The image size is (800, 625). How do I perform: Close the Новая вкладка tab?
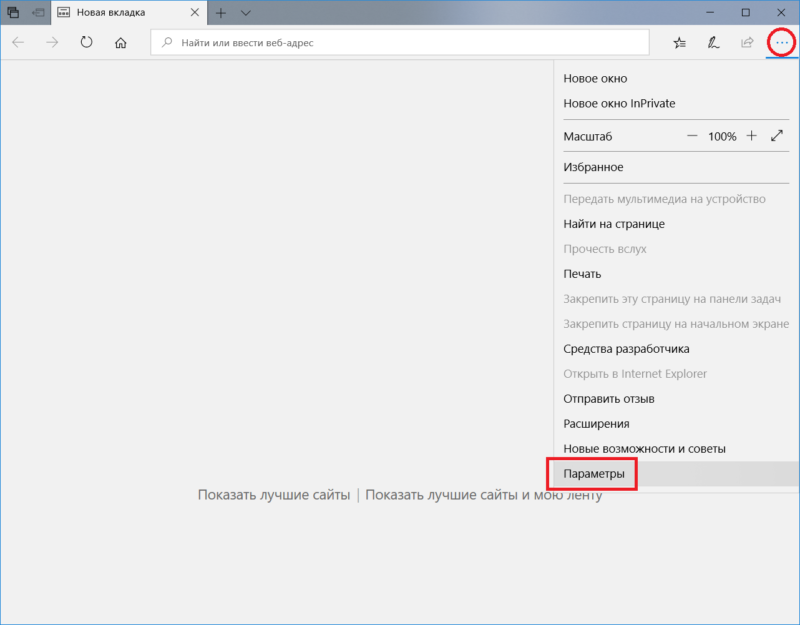(194, 12)
